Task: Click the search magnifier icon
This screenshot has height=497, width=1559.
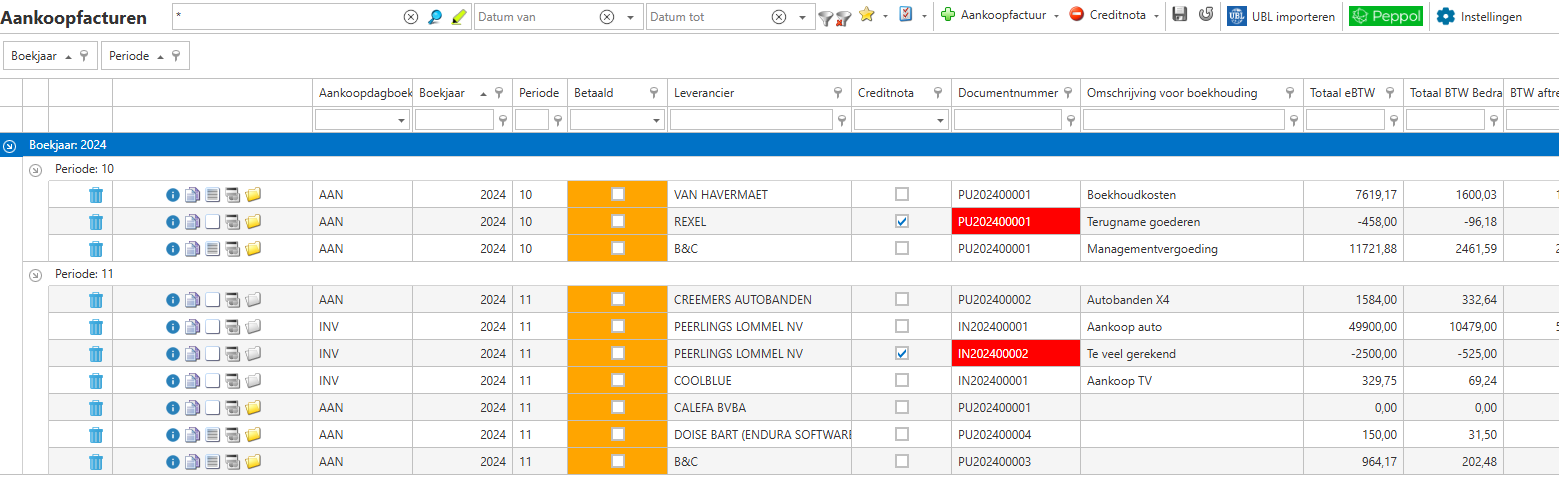Action: (x=435, y=16)
